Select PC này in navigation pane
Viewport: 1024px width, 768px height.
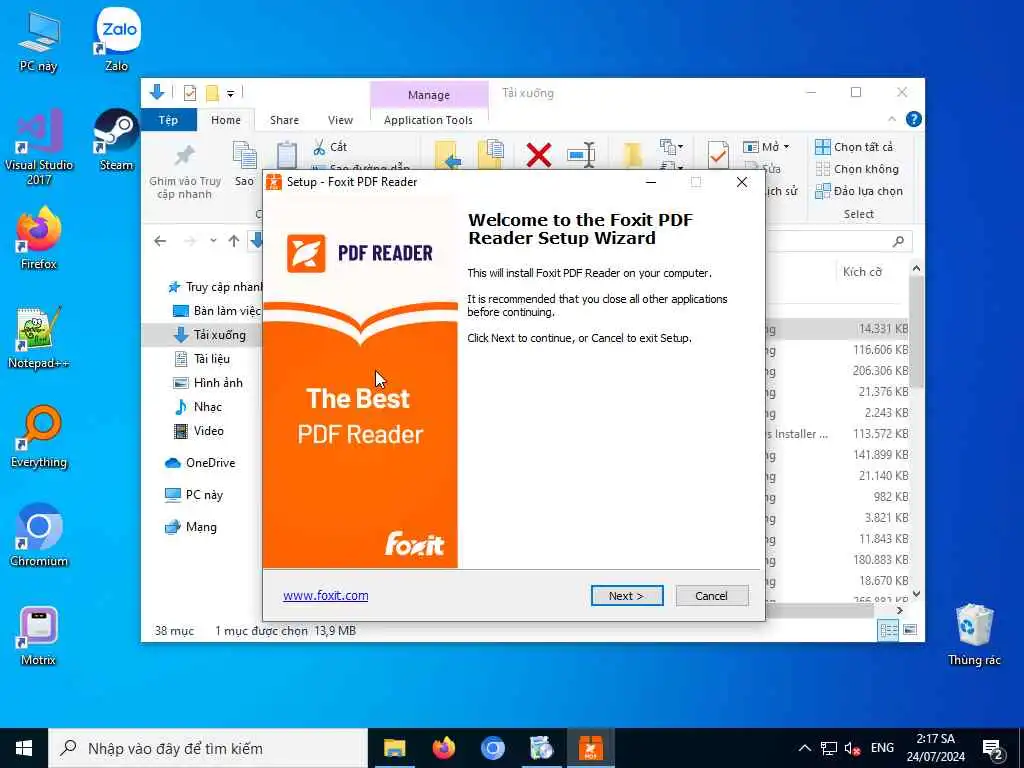193,495
